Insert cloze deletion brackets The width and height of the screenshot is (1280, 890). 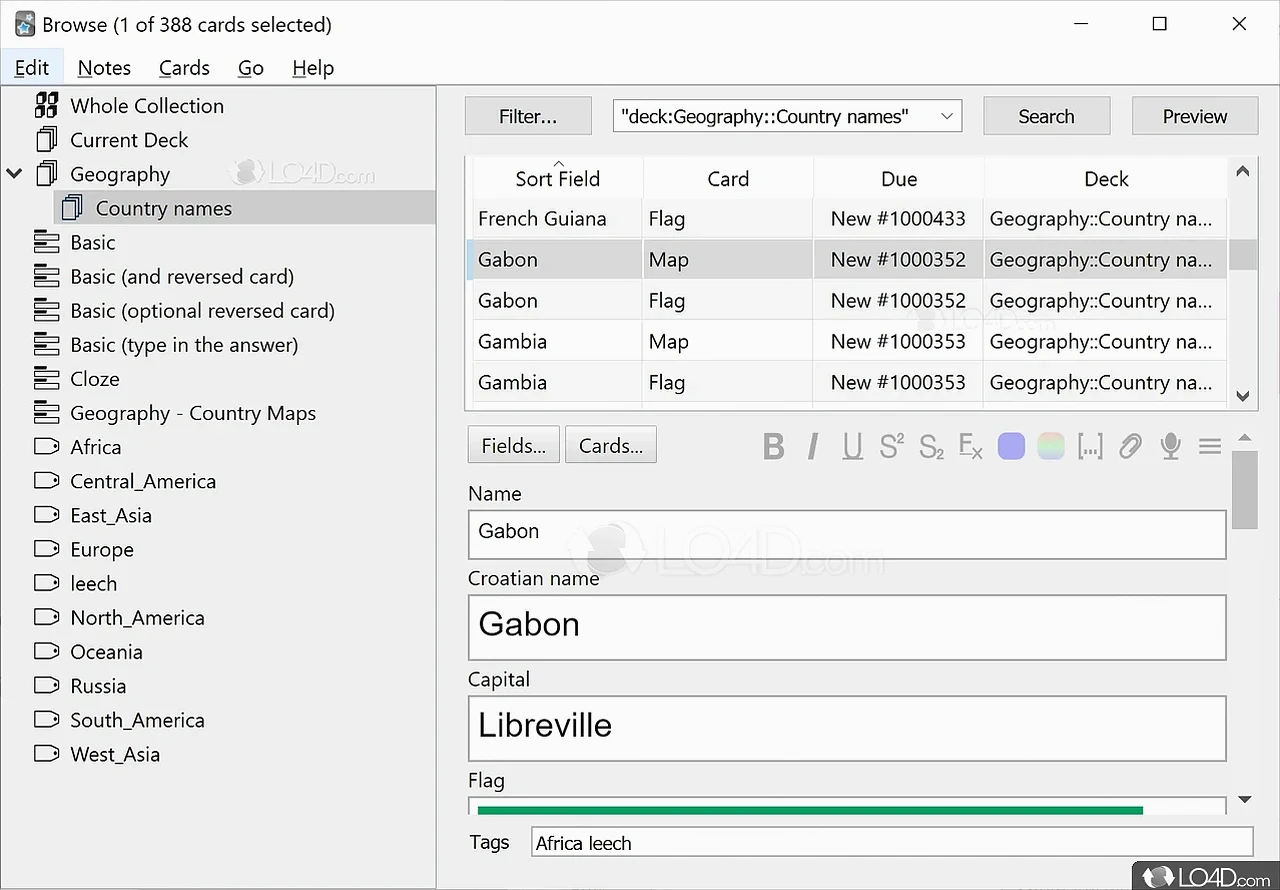pyautogui.click(x=1090, y=446)
